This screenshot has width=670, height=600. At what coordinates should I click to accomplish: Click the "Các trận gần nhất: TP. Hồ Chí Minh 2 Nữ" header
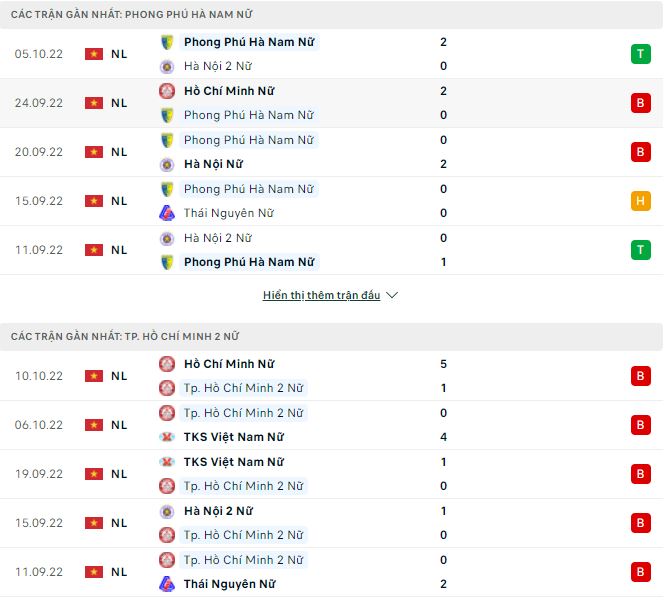(125, 337)
